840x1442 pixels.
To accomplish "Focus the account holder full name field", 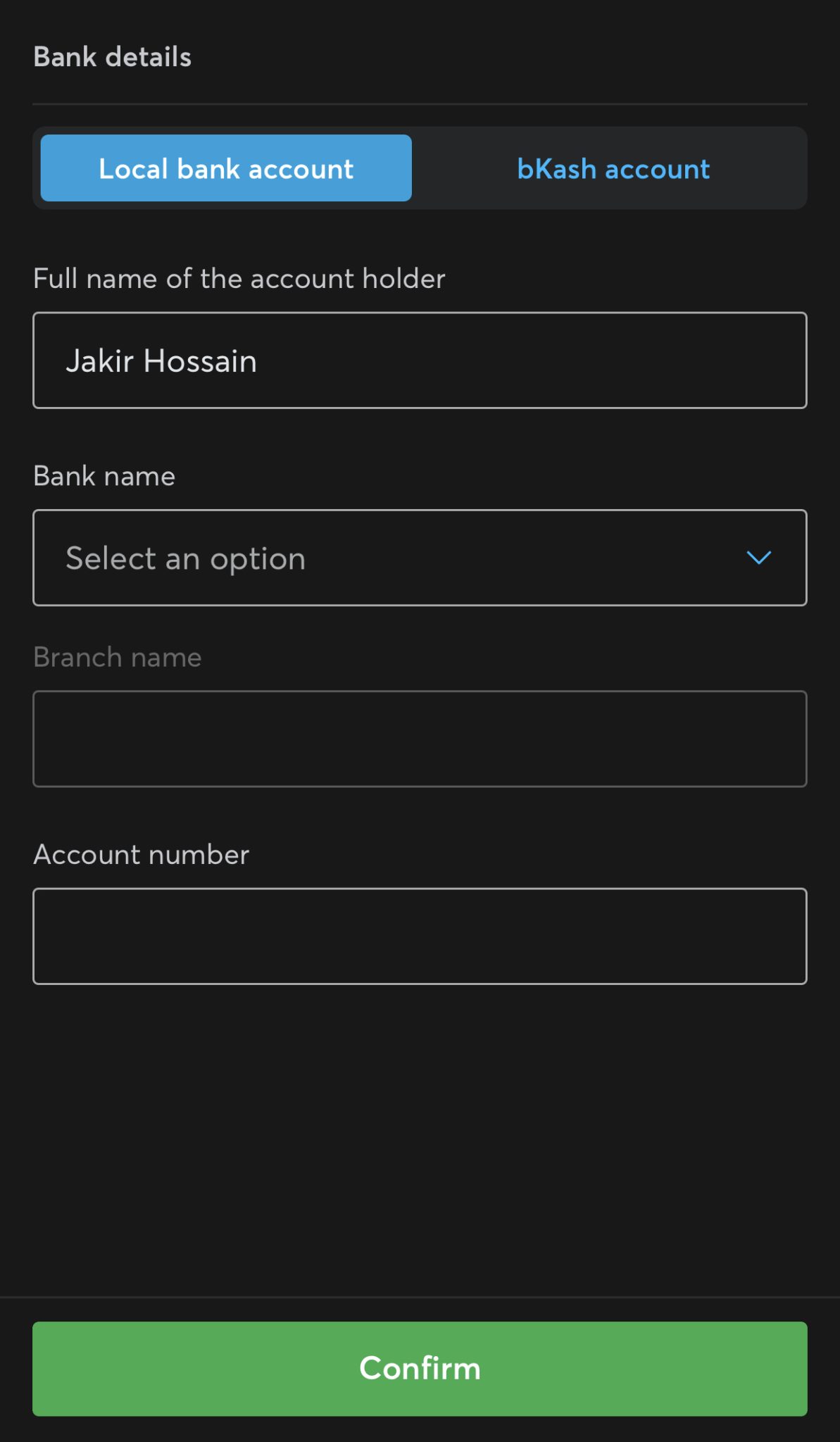I will pyautogui.click(x=420, y=360).
